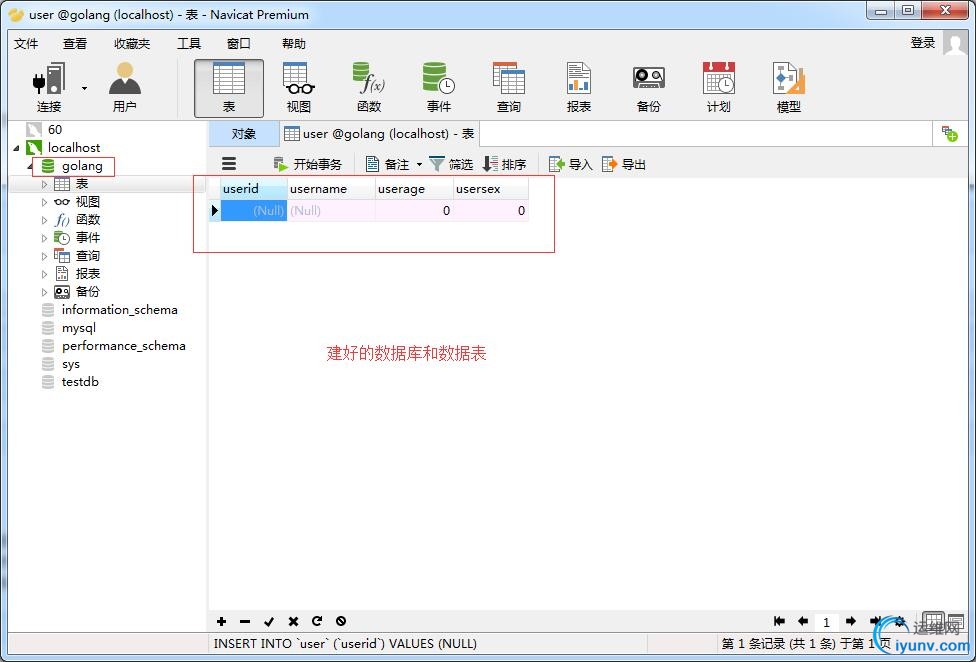Open the hamburger menu in table toolbar
Viewport: 976px width, 662px height.
(229, 164)
